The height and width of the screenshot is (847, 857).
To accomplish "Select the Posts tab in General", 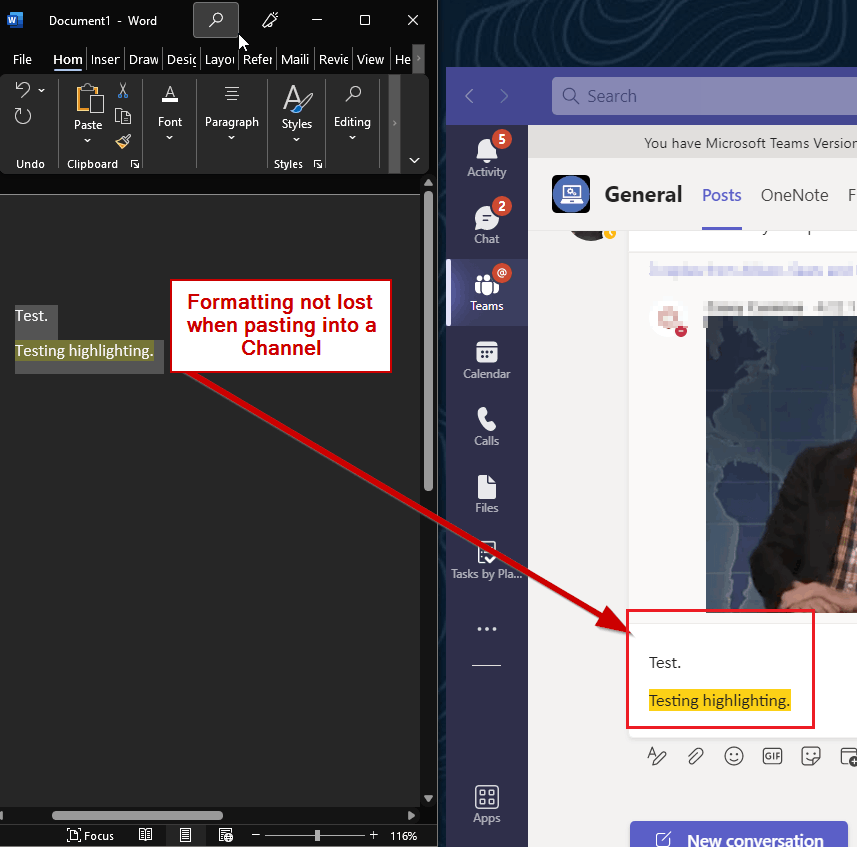I will pos(721,195).
